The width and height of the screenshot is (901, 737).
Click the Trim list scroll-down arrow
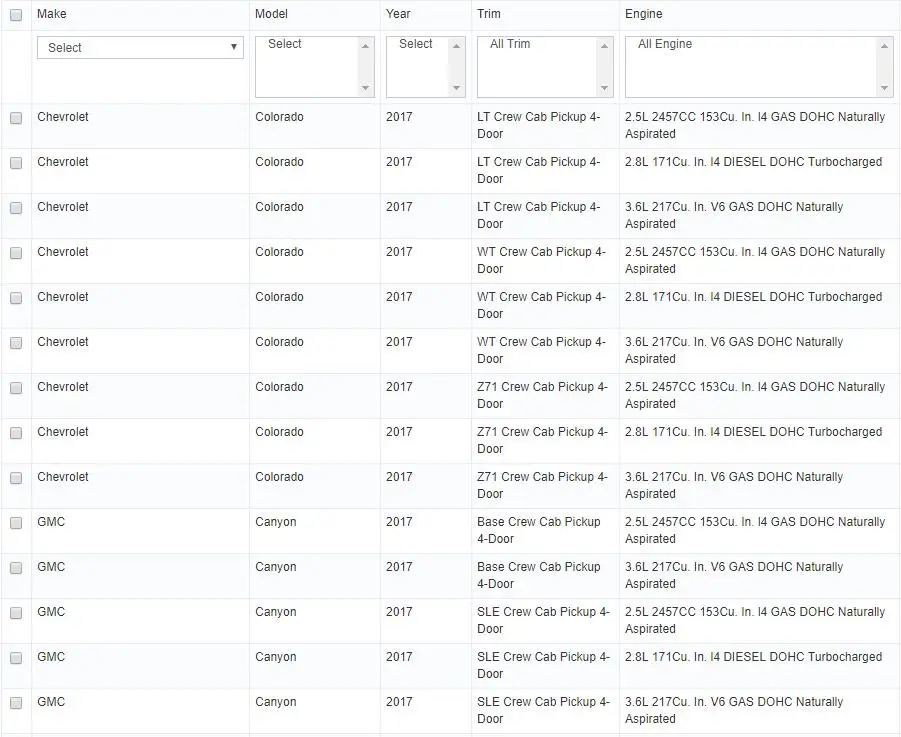pyautogui.click(x=604, y=88)
